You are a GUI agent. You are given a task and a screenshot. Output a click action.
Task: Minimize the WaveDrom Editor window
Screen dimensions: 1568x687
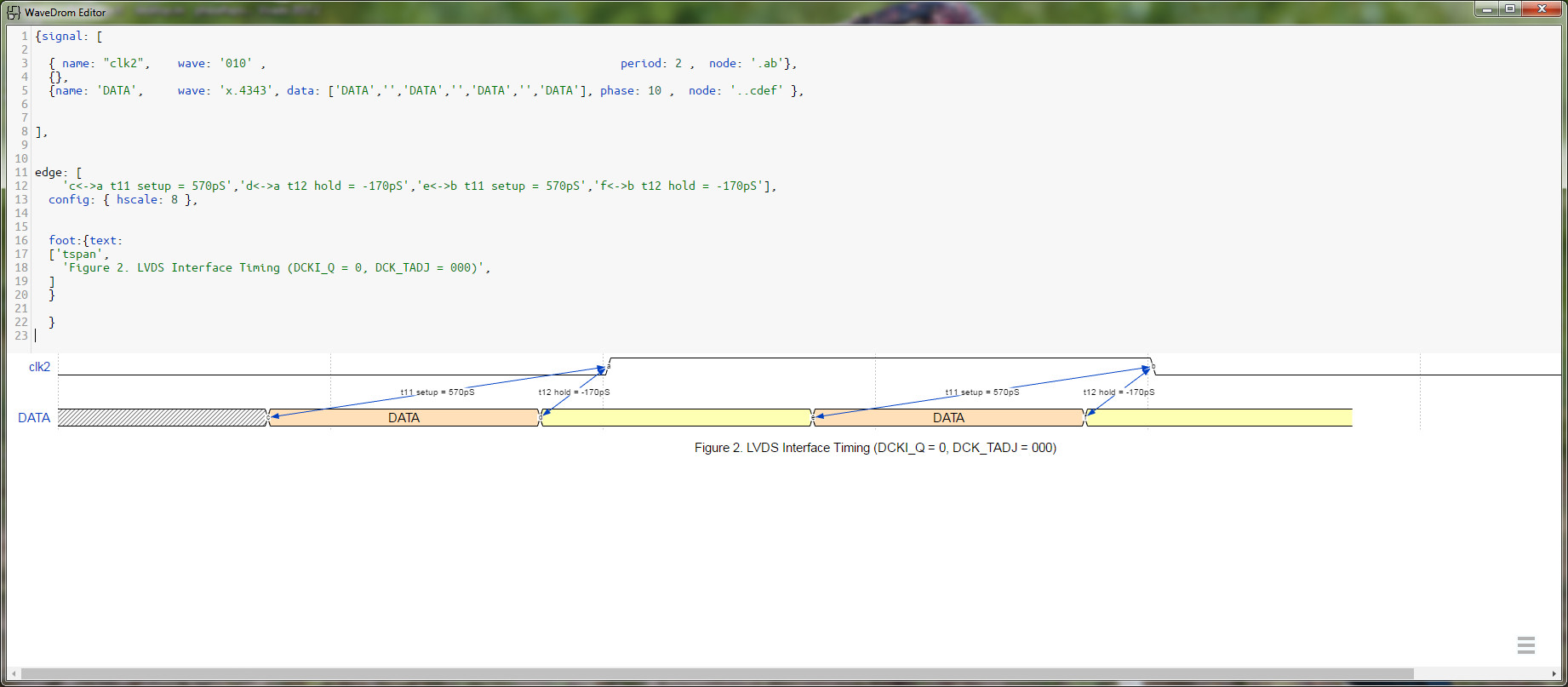pyautogui.click(x=1487, y=9)
